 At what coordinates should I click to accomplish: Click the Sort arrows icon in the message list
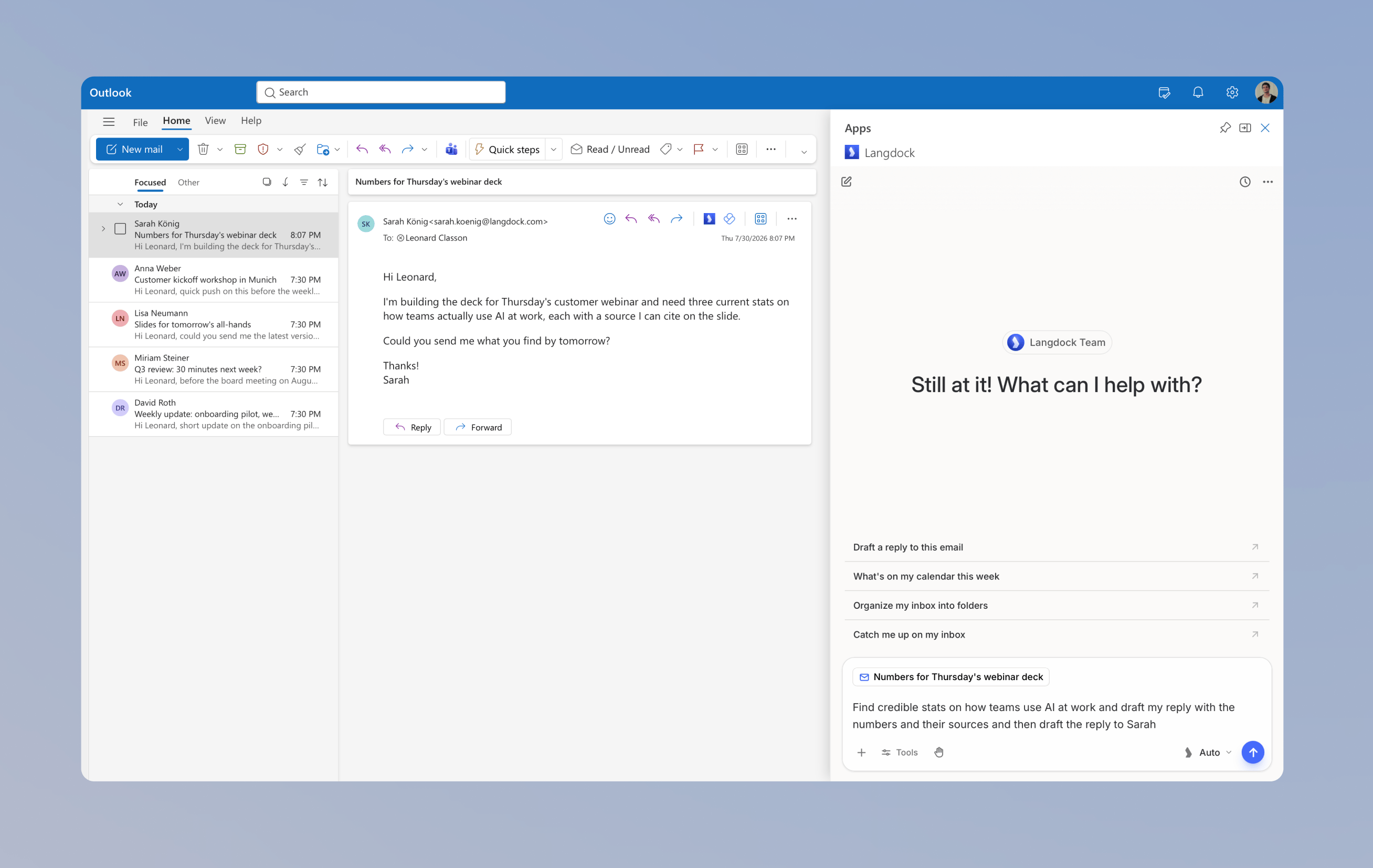point(323,183)
